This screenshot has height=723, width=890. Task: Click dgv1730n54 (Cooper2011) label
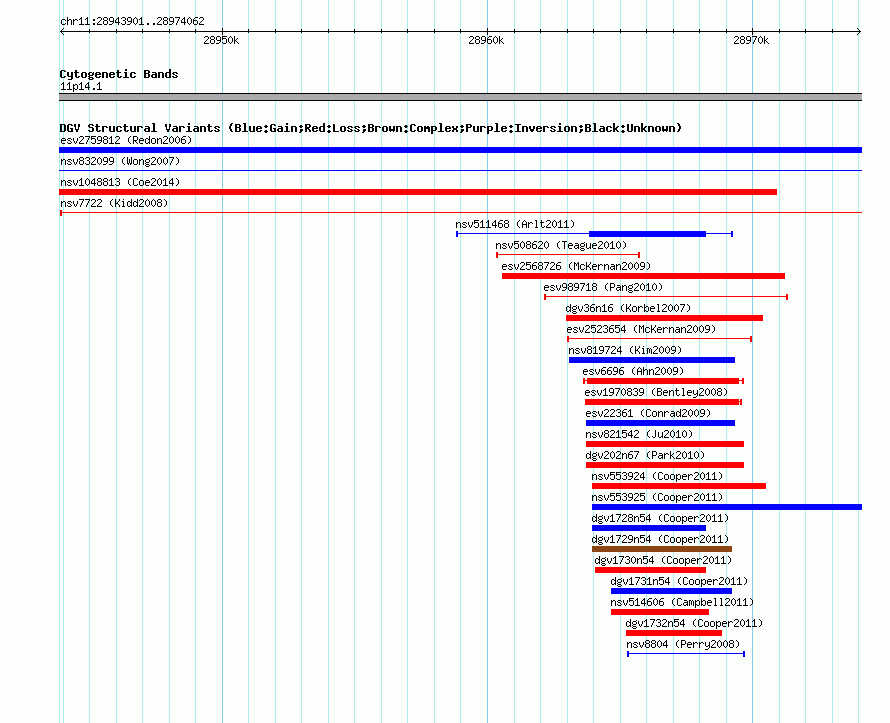tap(663, 560)
